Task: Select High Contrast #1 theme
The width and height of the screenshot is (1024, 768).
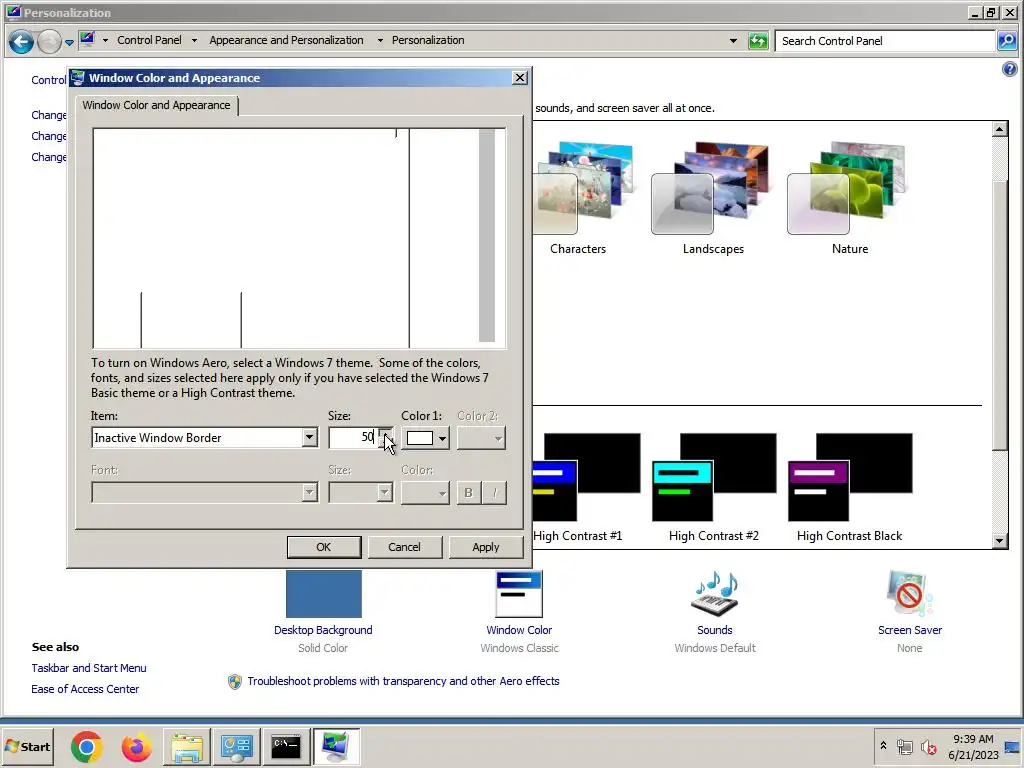Action: (x=584, y=487)
